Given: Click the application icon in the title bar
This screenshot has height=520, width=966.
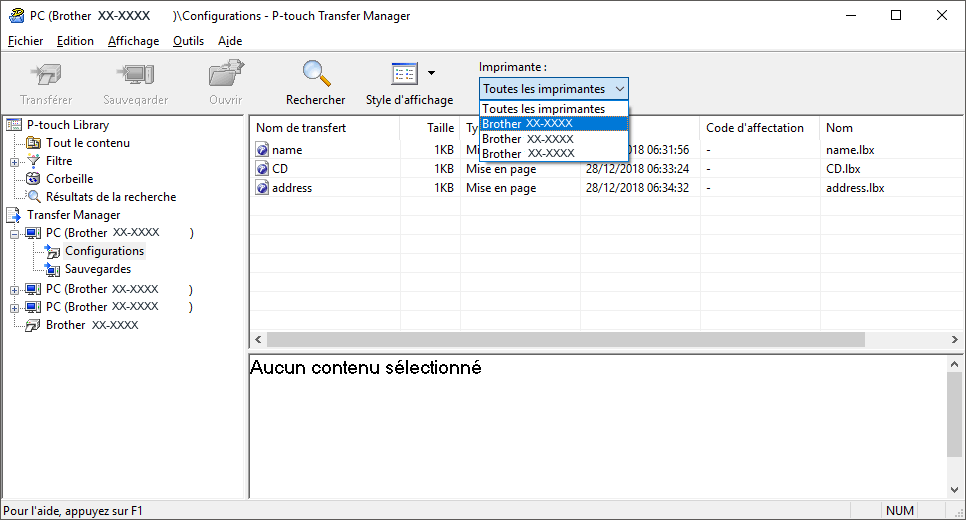Looking at the screenshot, I should point(17,15).
